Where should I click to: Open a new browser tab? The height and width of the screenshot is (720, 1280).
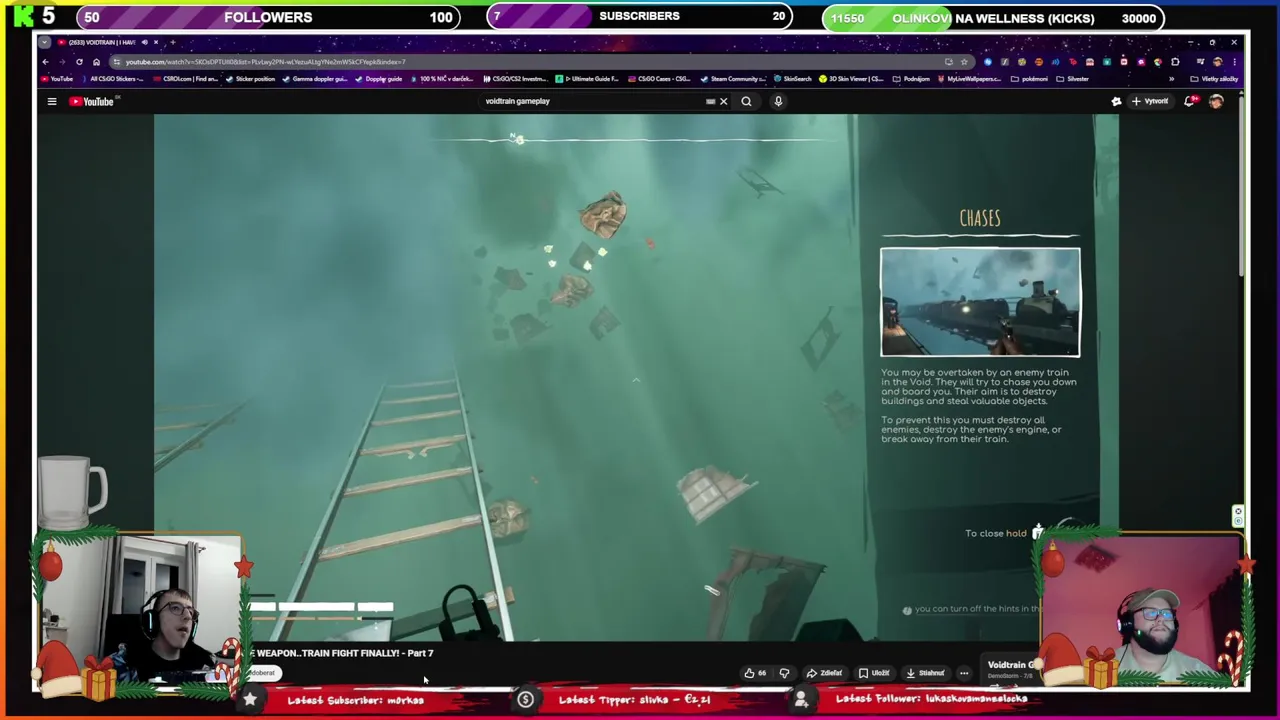click(173, 42)
